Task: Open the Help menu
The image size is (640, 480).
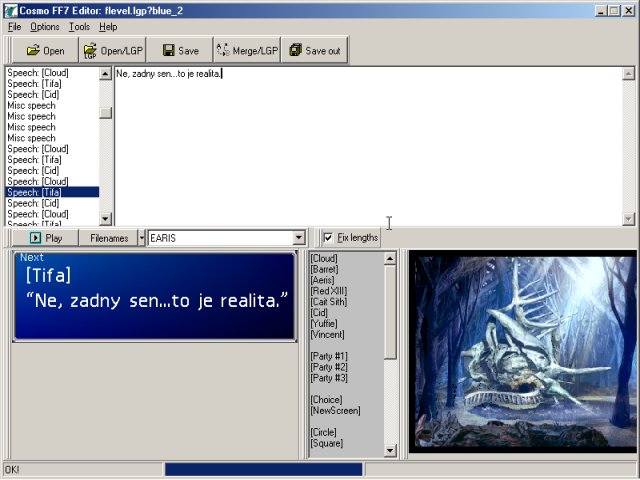Action: tap(108, 27)
